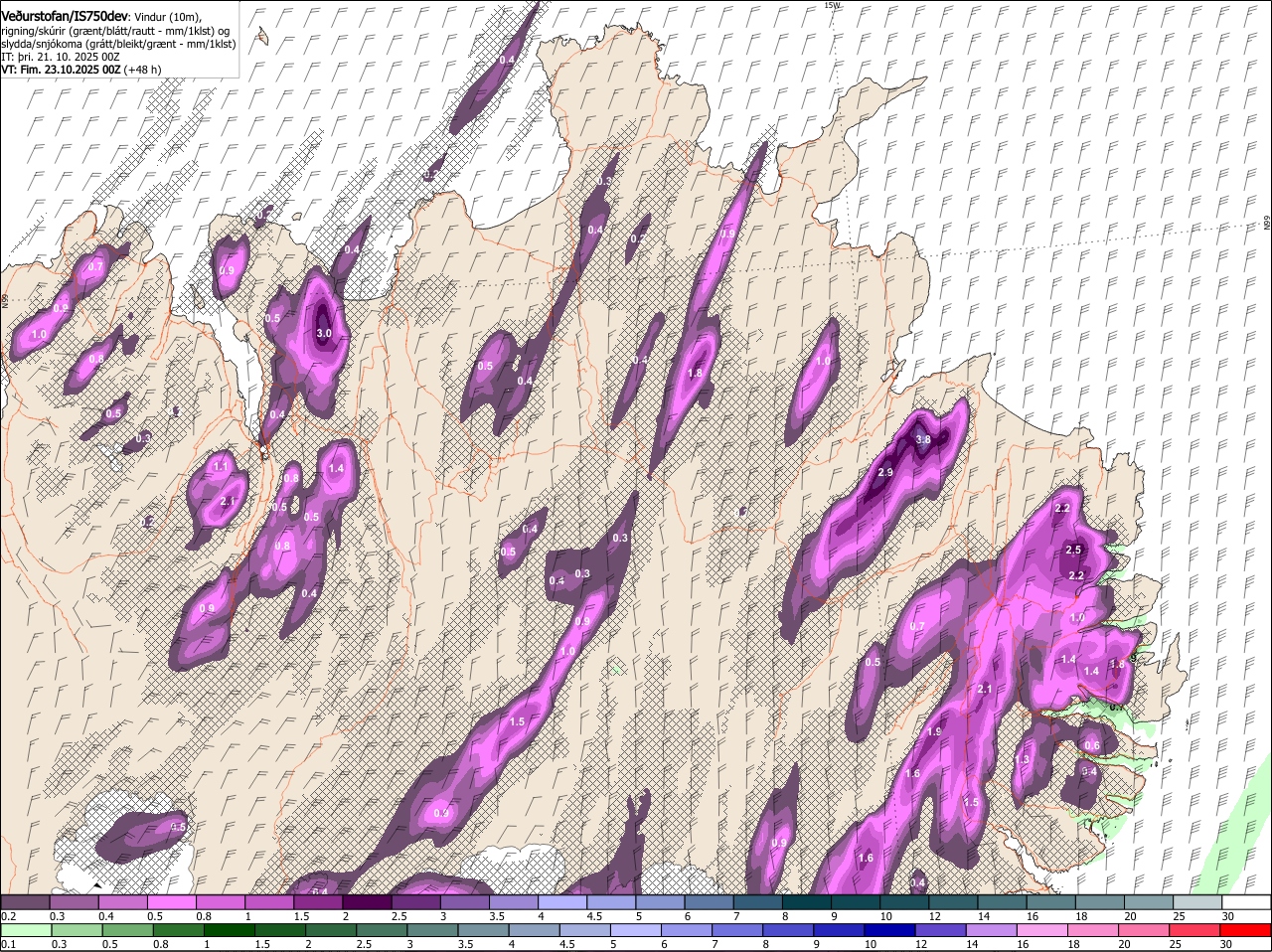This screenshot has height=952, width=1272.
Task: Select the 1.1 value label on the map
Action: click(x=221, y=466)
